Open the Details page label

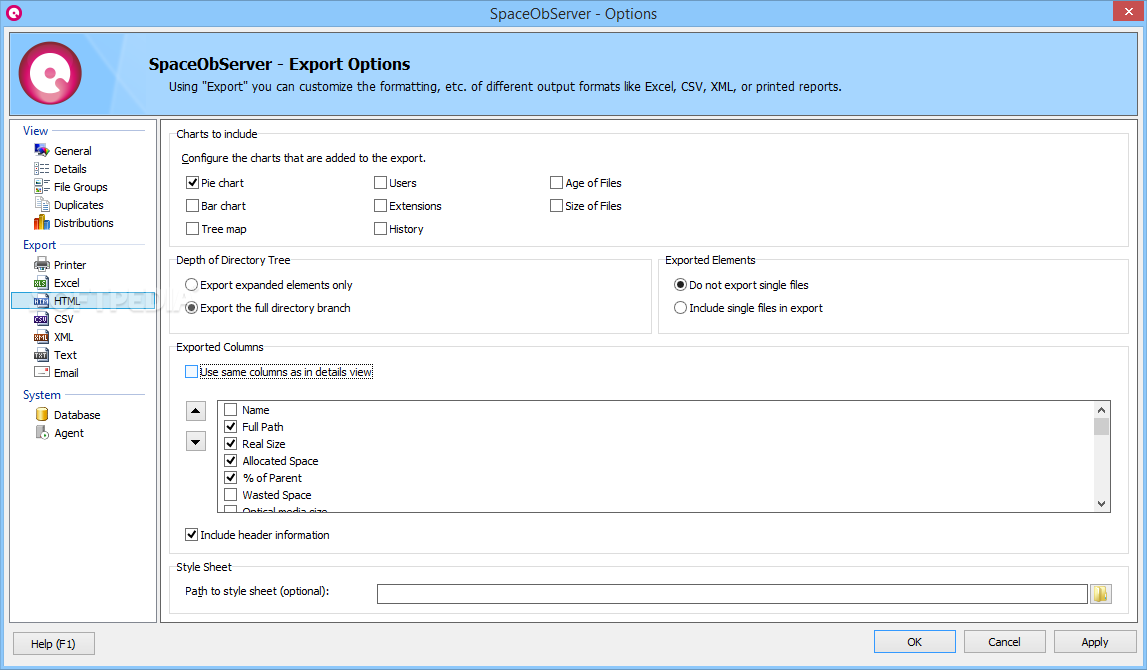70,169
